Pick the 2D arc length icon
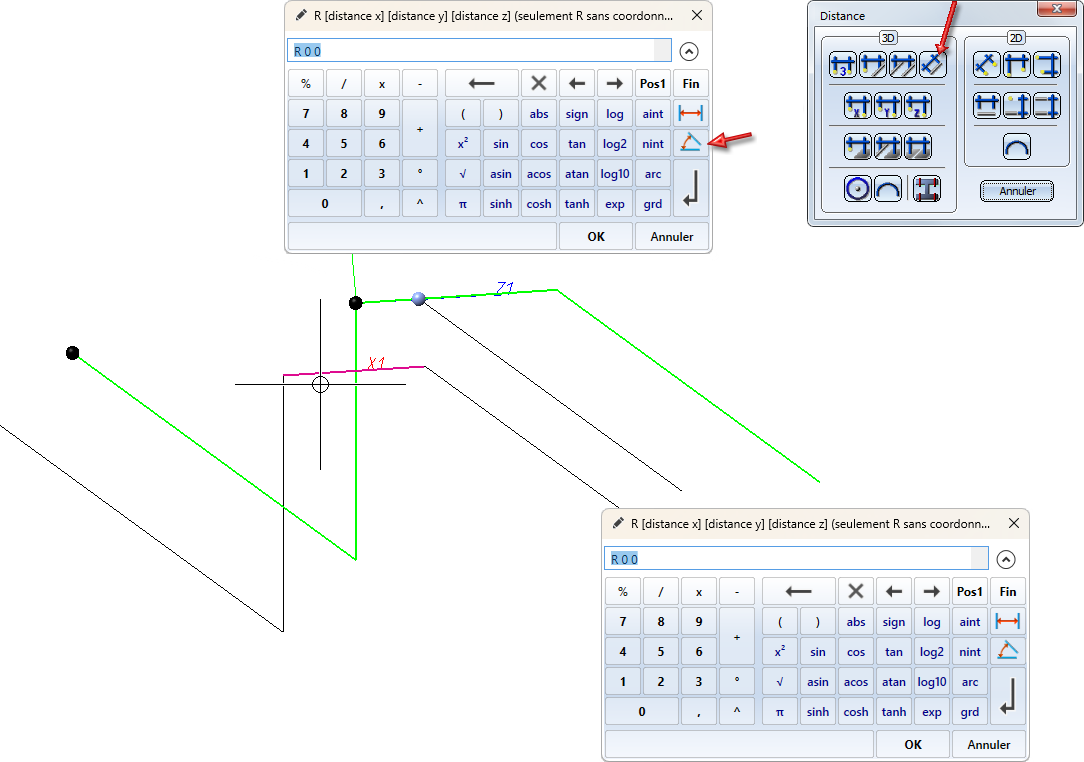 tap(1016, 147)
